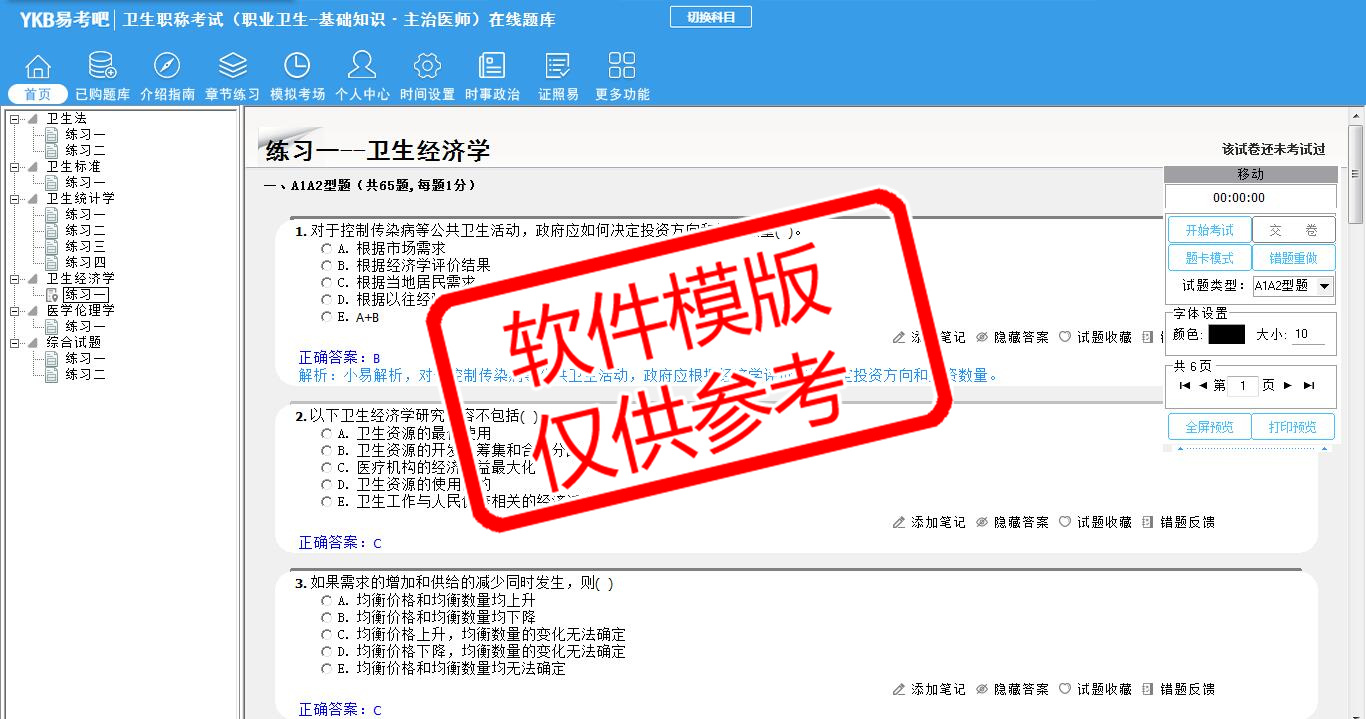Click the 开始考试 button

[1209, 231]
